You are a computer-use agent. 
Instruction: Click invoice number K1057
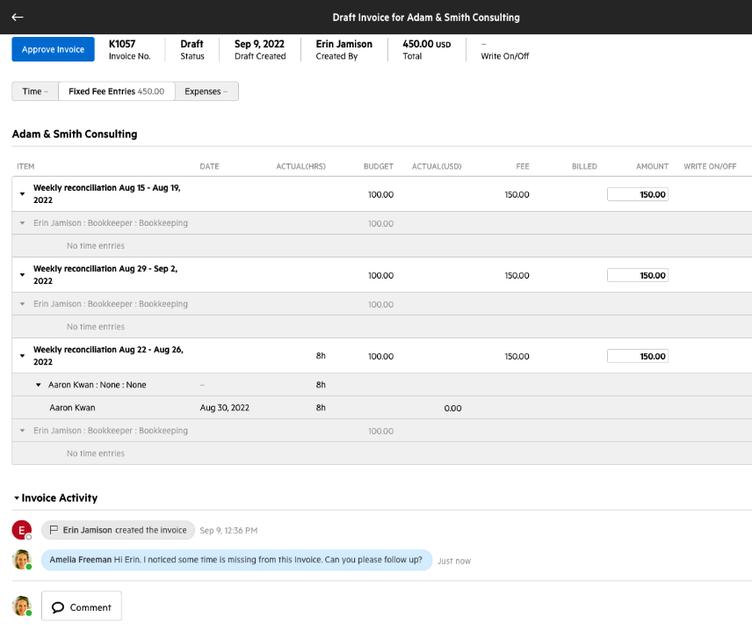(122, 44)
